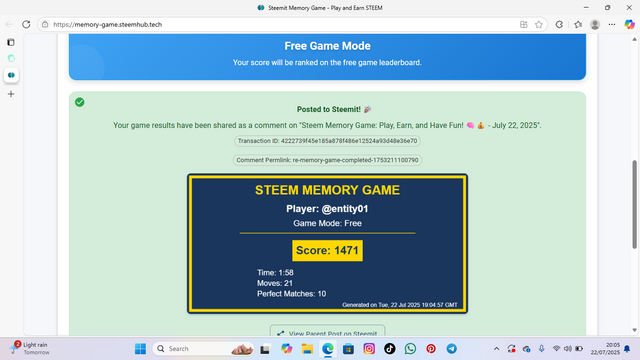This screenshot has width=640, height=360.
Task: Click the Comment Permlink pill
Action: pyautogui.click(x=327, y=160)
